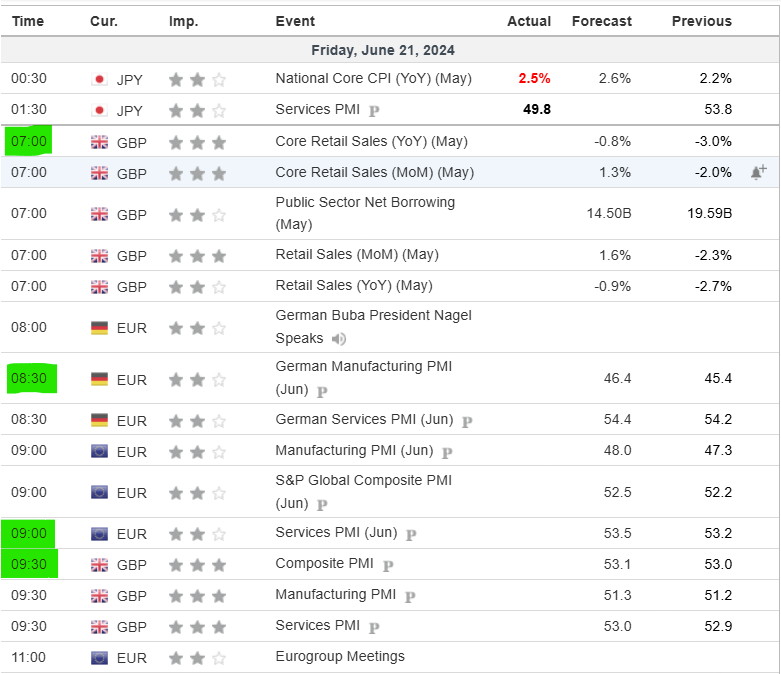Click the preliminary P icon next to S&P Global Composite PMI
Viewport: 781px width, 674px height.
(322, 505)
